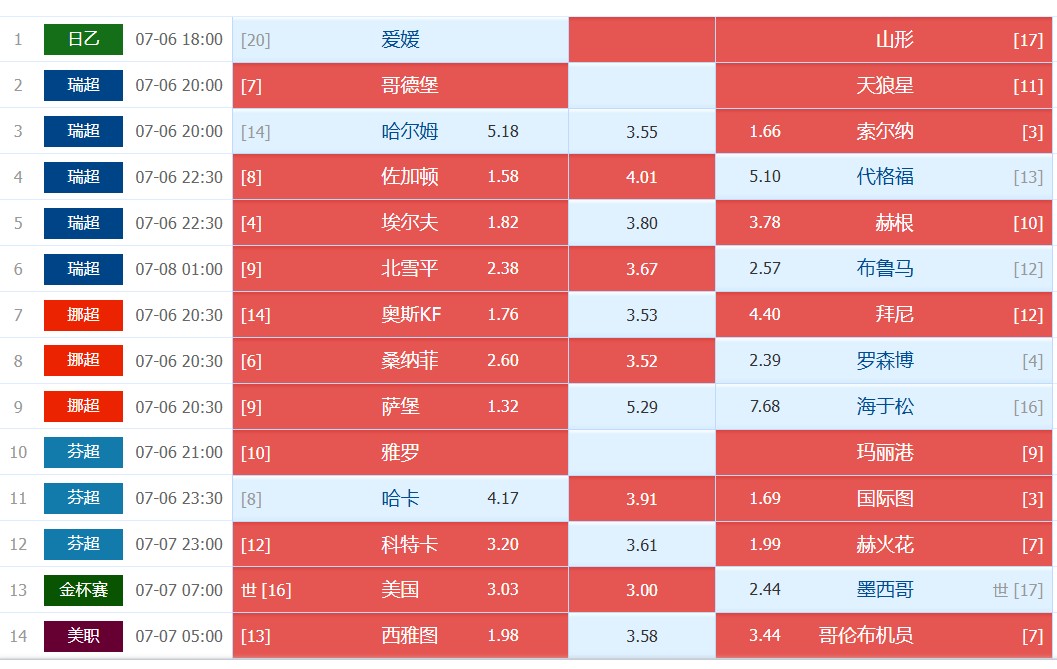Click the 日乙 league badge in row 1

pyautogui.click(x=84, y=39)
